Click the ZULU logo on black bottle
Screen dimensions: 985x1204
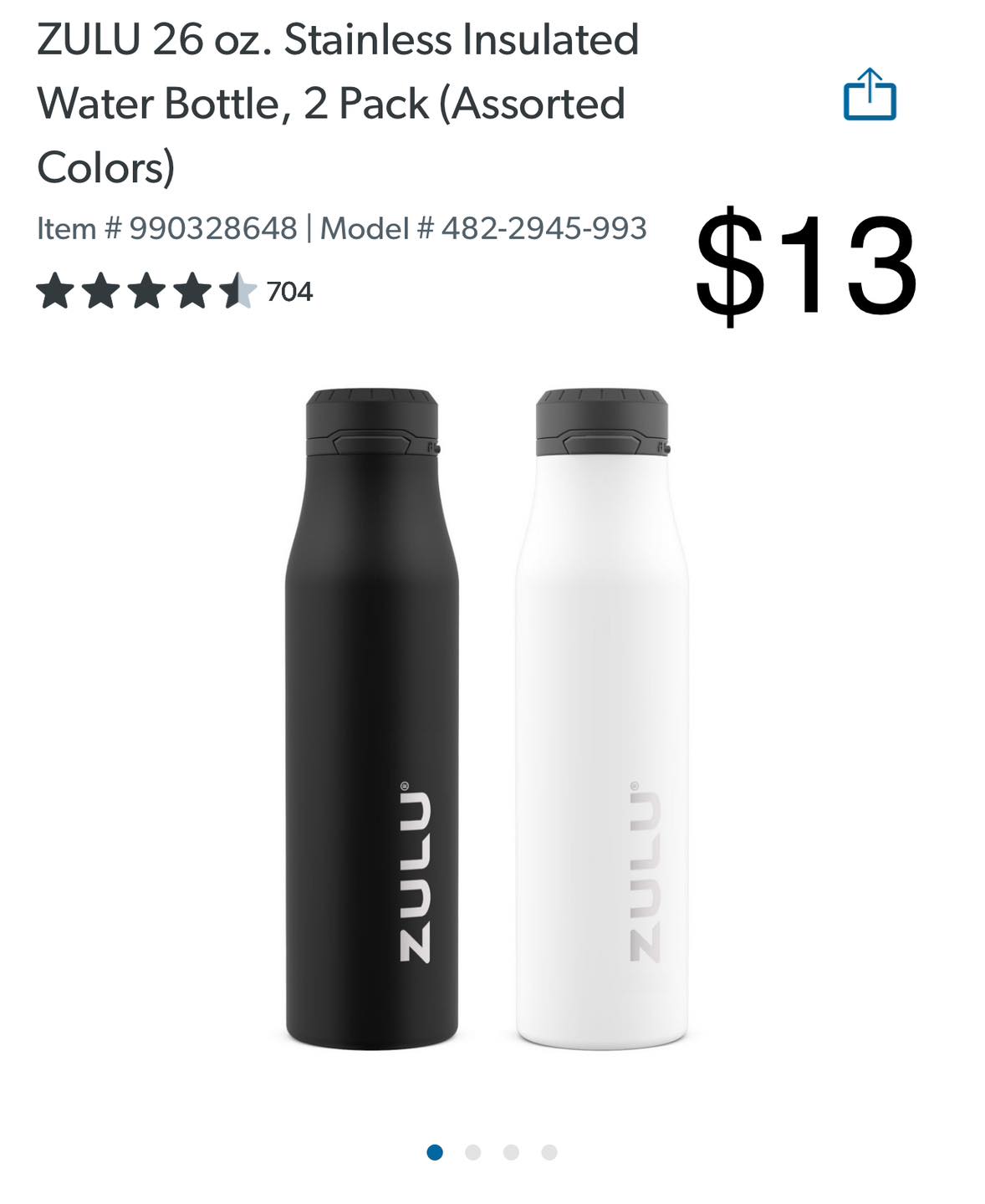click(414, 871)
